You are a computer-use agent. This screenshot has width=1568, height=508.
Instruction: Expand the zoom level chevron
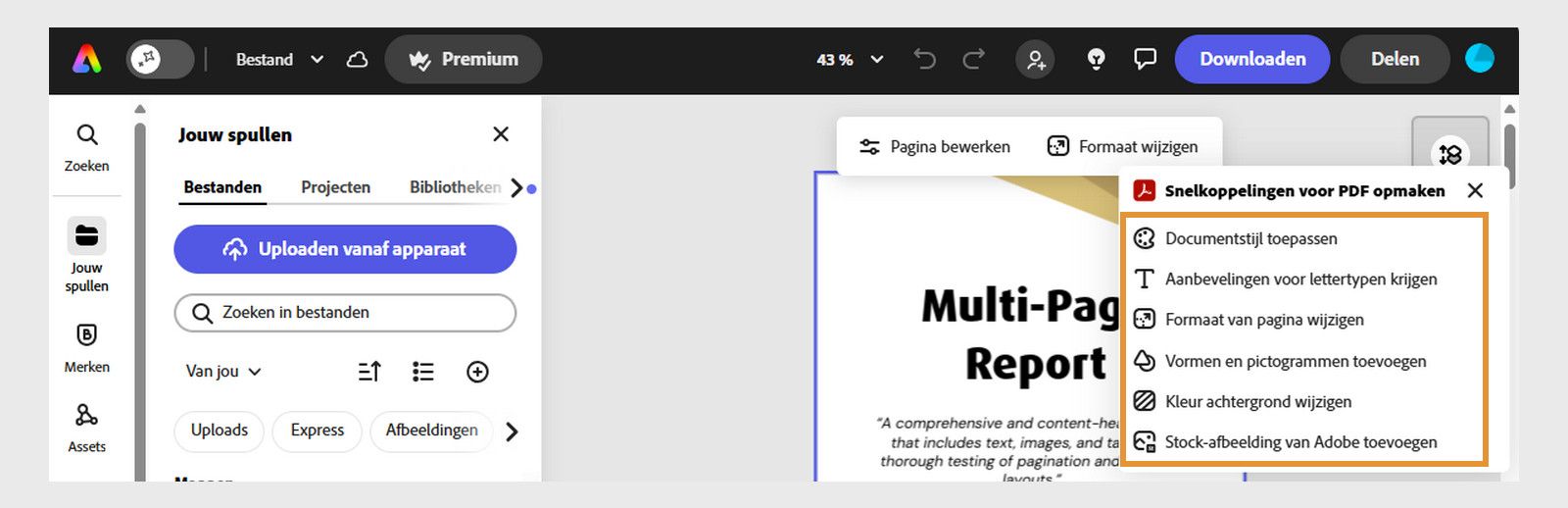point(877,60)
